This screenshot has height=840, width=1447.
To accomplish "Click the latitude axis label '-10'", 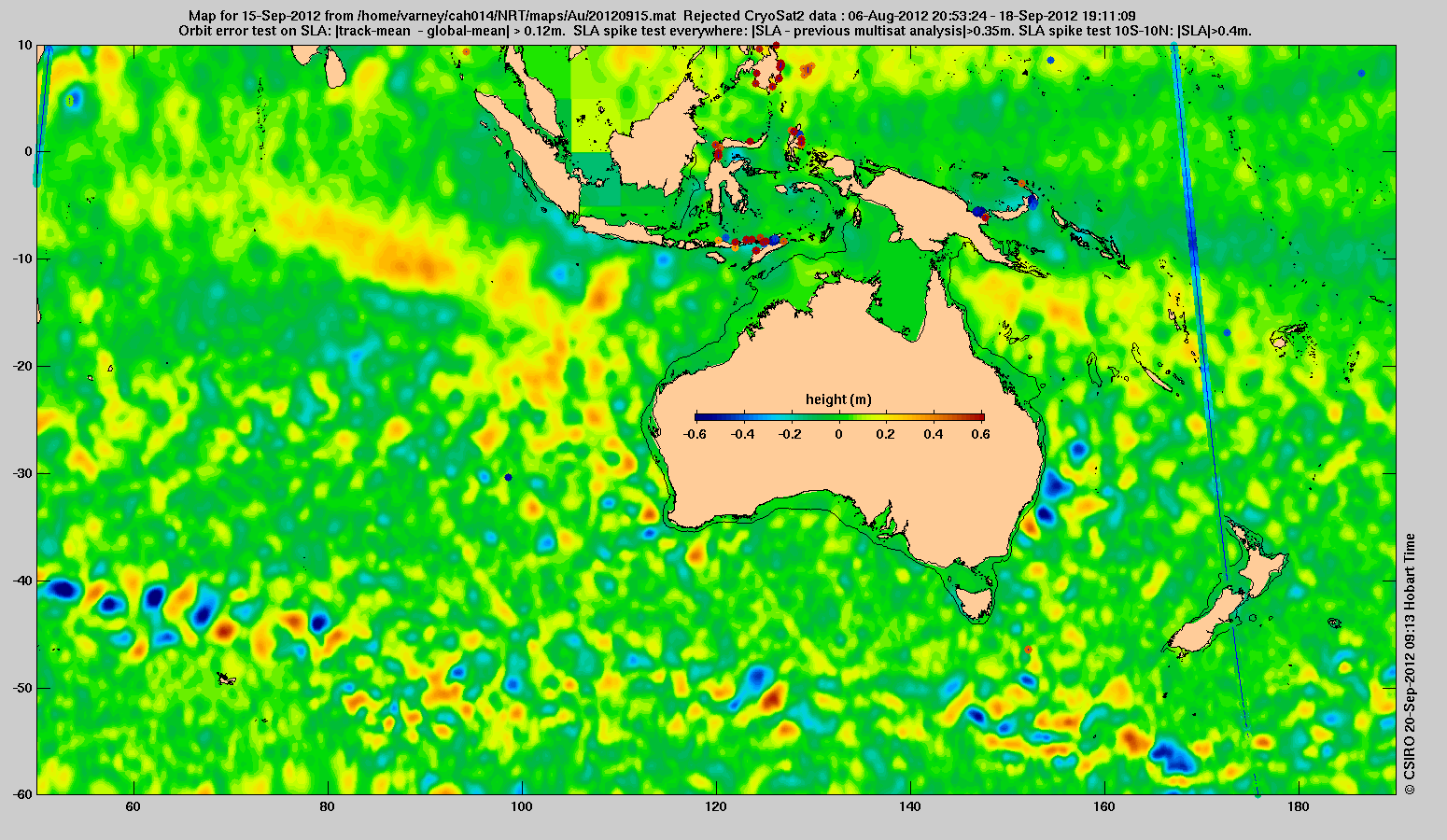I will pos(21,259).
